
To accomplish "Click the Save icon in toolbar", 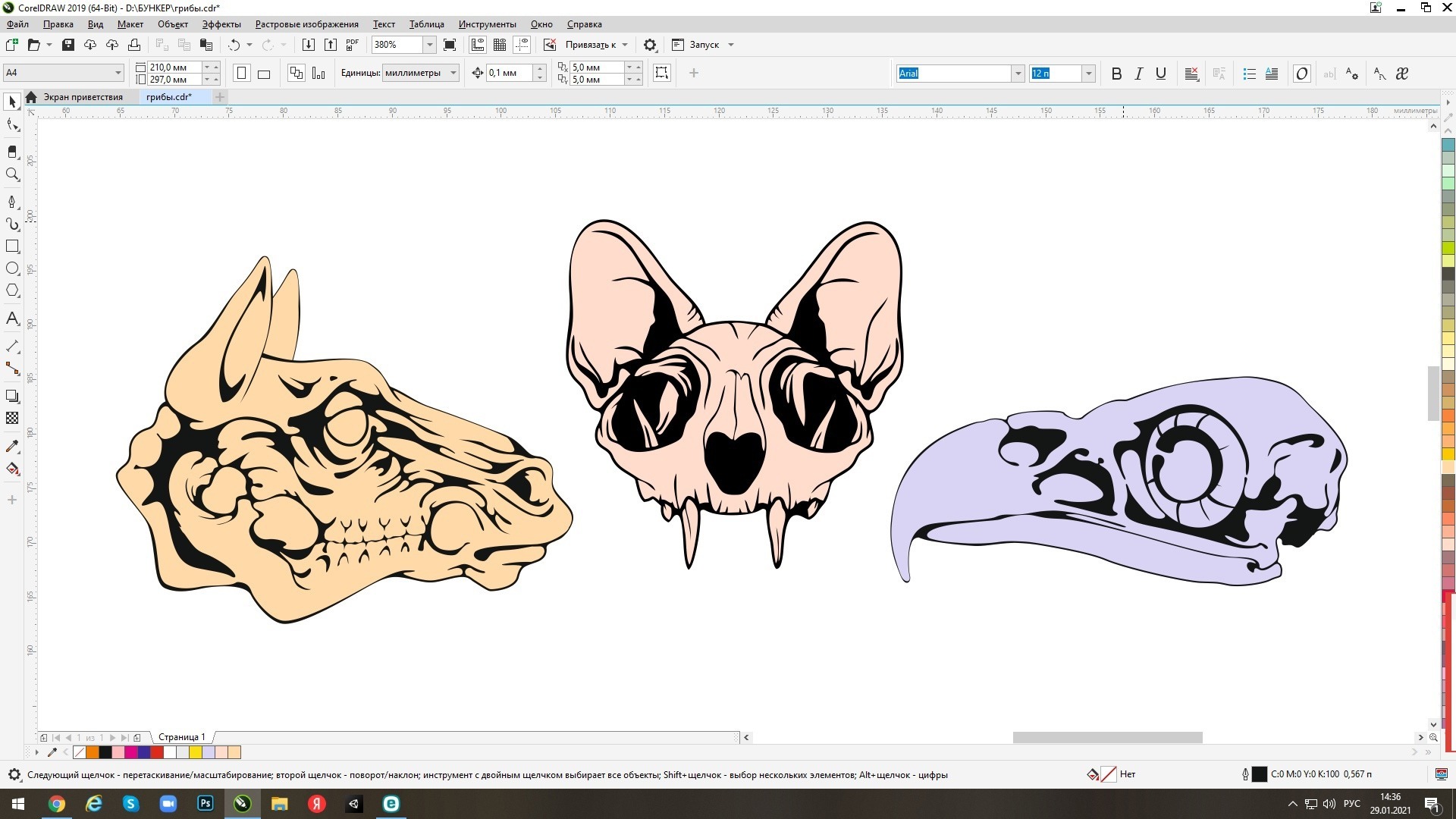I will click(68, 45).
